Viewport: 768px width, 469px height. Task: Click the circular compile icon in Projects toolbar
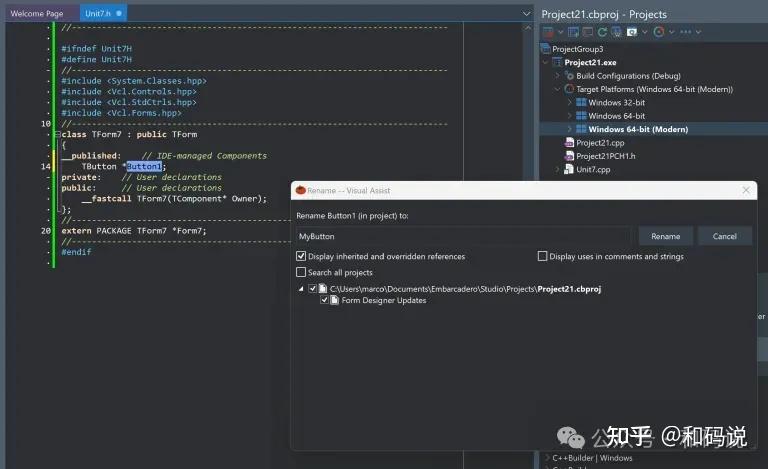pos(659,32)
